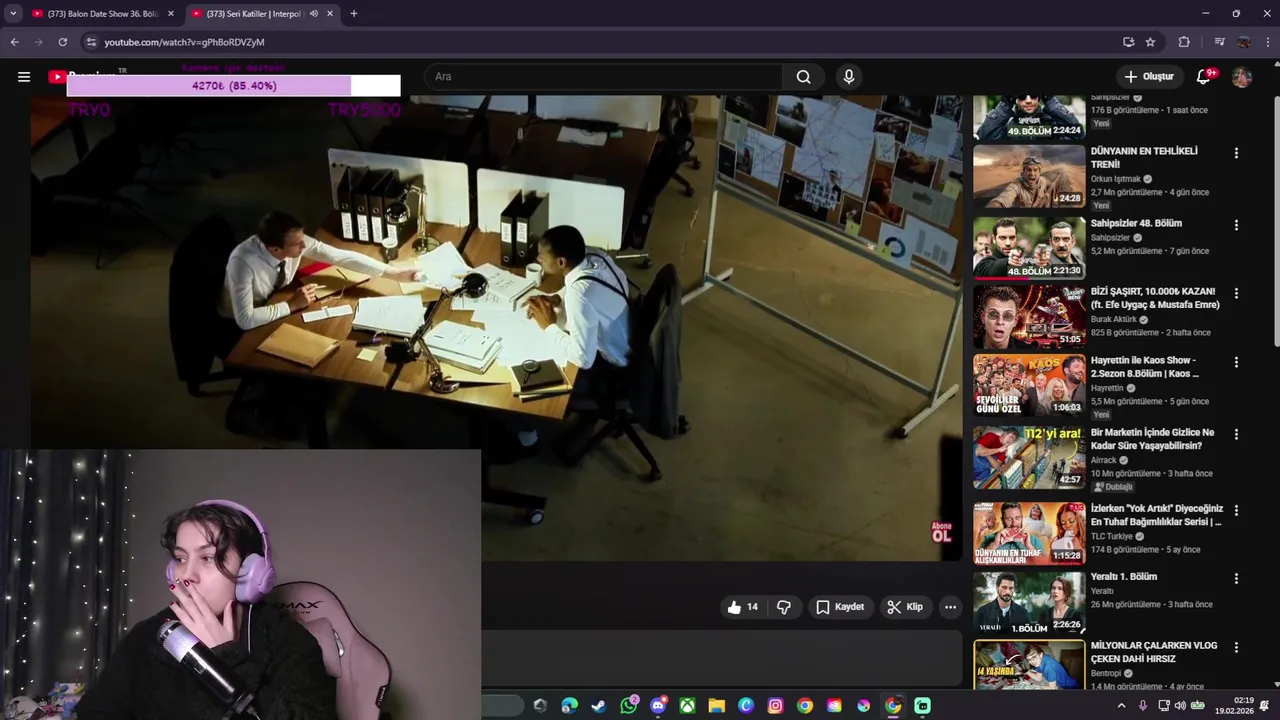Image resolution: width=1280 pixels, height=720 pixels.
Task: Open Chrome extensions puzzle icon
Action: click(1184, 42)
